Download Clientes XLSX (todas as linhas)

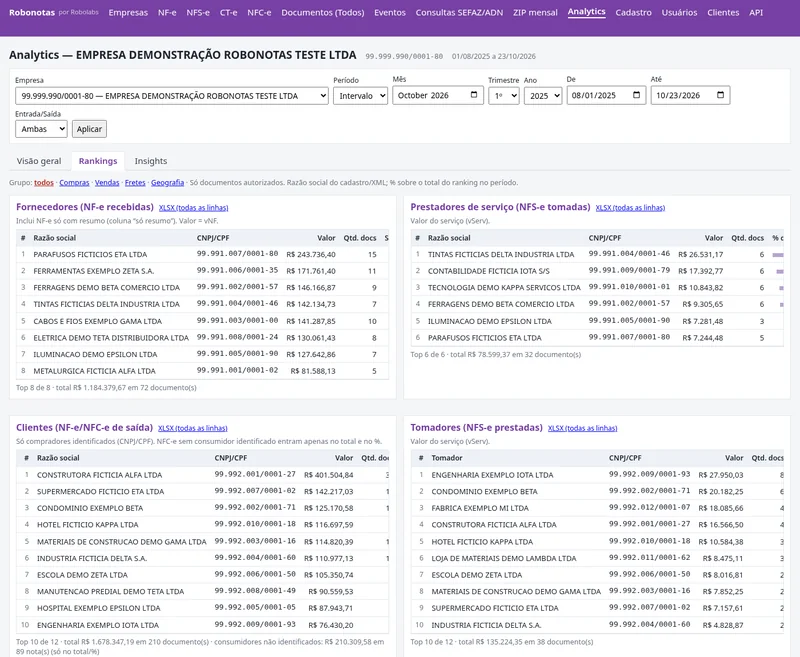point(193,428)
